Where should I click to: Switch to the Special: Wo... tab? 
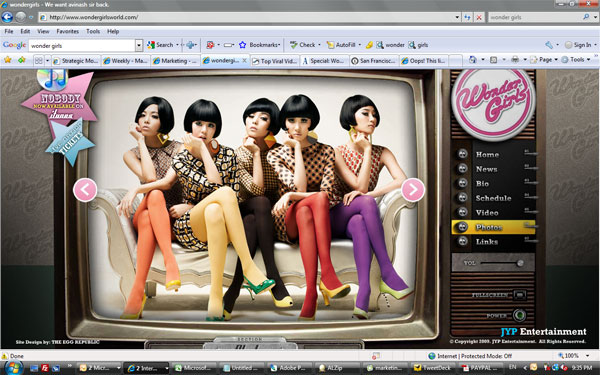click(x=324, y=60)
